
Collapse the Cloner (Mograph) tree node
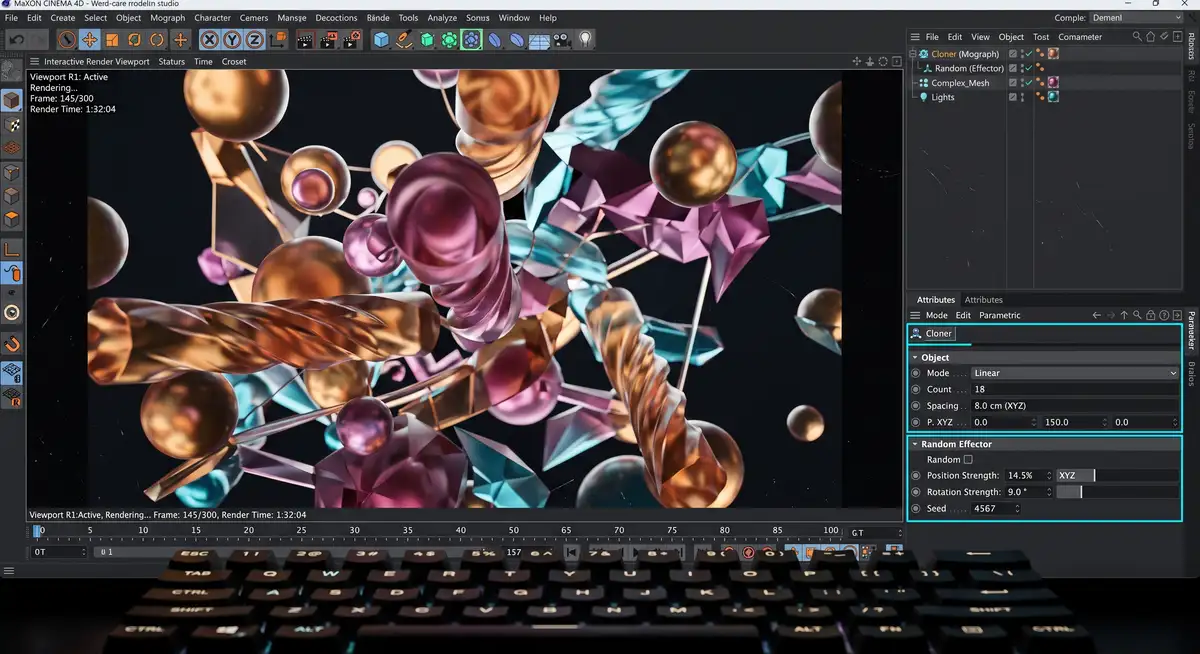(913, 54)
